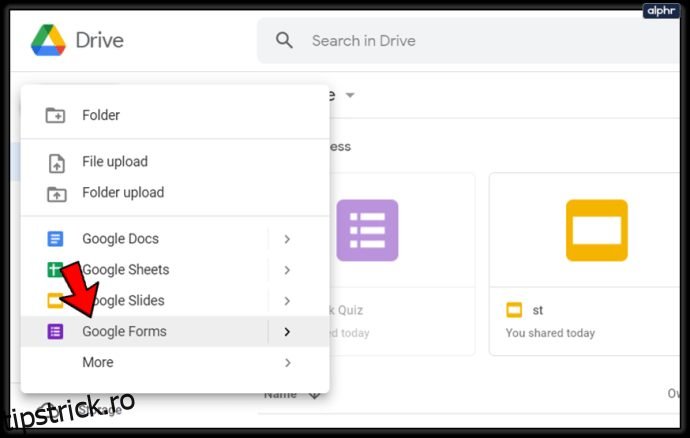Expand the Google Sheets submenu arrow
Image resolution: width=690 pixels, height=438 pixels.
pos(287,270)
